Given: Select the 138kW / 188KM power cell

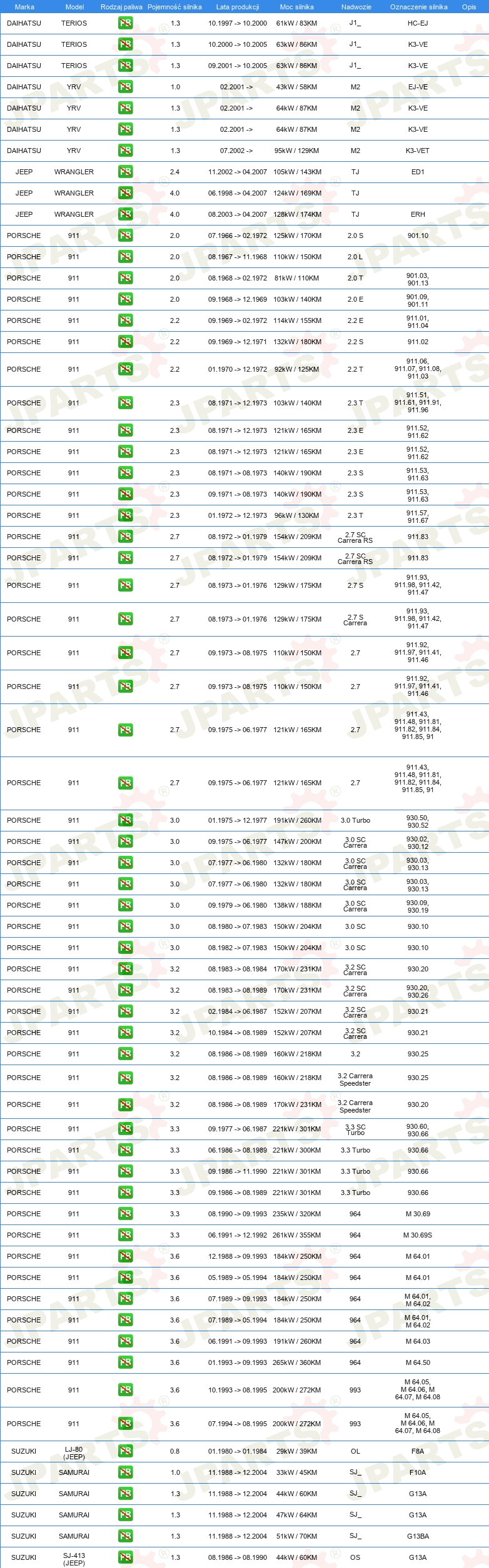Looking at the screenshot, I should (297, 905).
